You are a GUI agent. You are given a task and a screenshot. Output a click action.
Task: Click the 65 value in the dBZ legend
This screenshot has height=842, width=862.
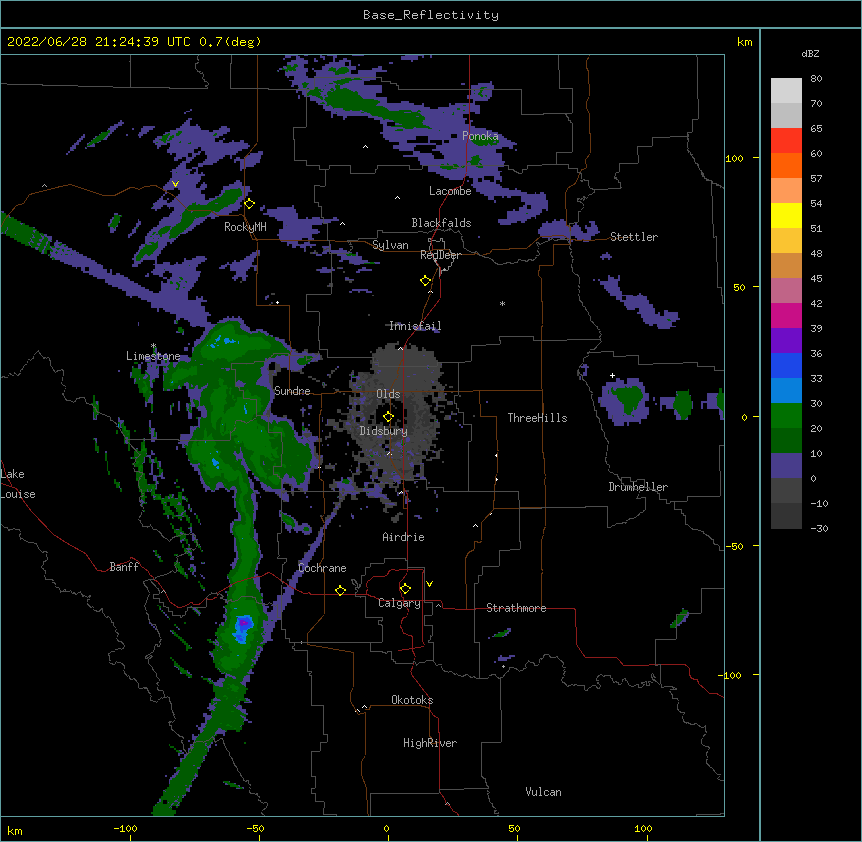point(816,129)
